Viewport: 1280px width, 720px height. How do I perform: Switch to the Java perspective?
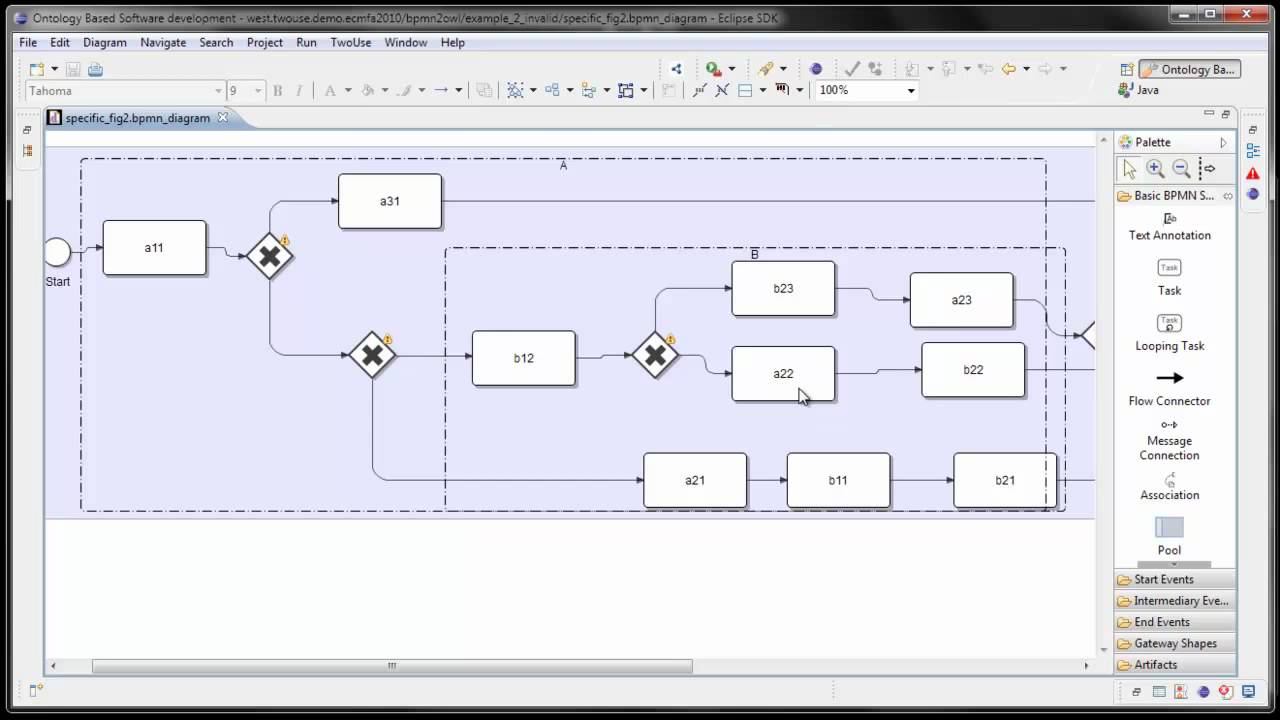(1139, 89)
